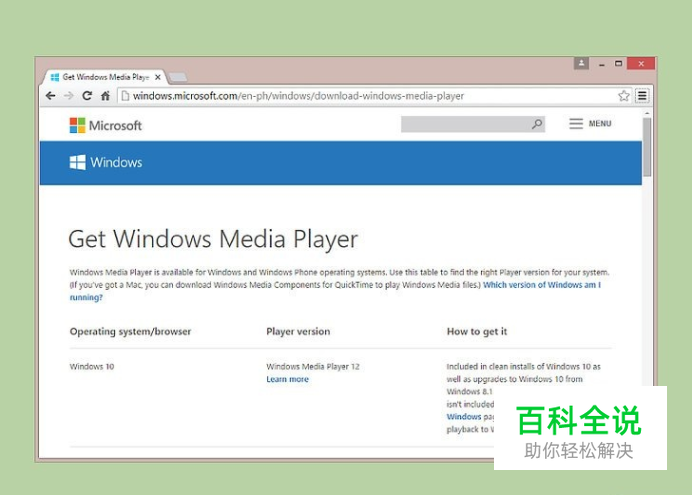Click the address bar URL

pyautogui.click(x=298, y=96)
